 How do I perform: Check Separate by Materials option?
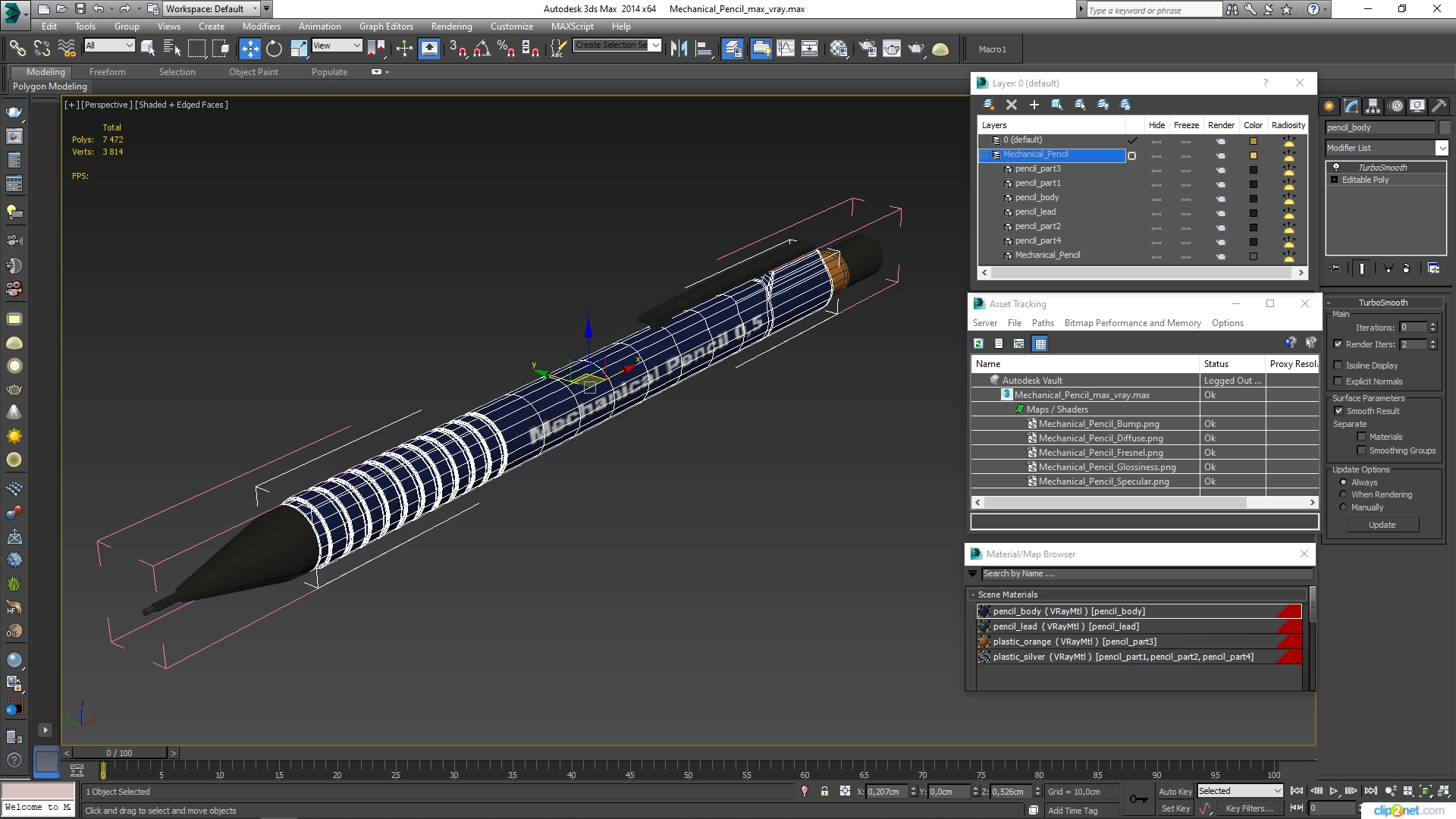tap(1361, 437)
